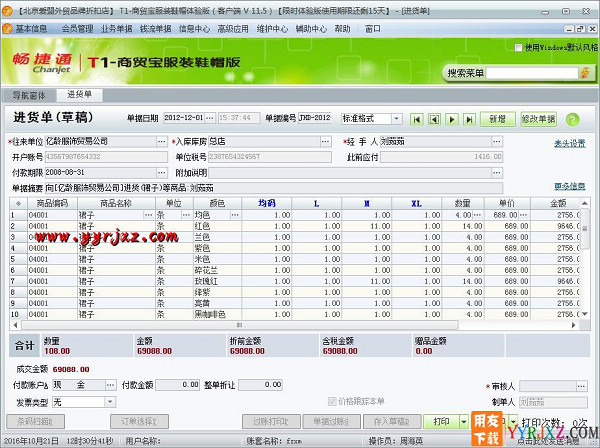Click the 均码 column header

point(267,203)
